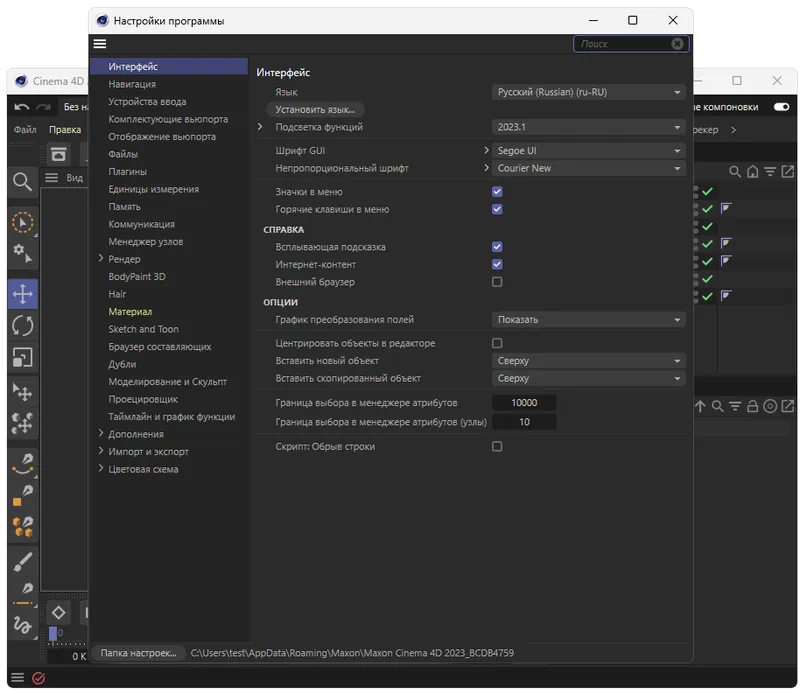Click the target circle icon beside the lock
Screen dimensions: 800x694
[x=770, y=406]
